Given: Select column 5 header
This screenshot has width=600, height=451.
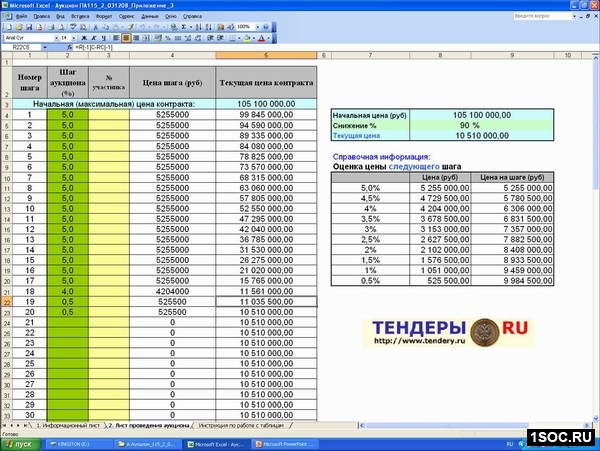Looking at the screenshot, I should pyautogui.click(x=266, y=55).
